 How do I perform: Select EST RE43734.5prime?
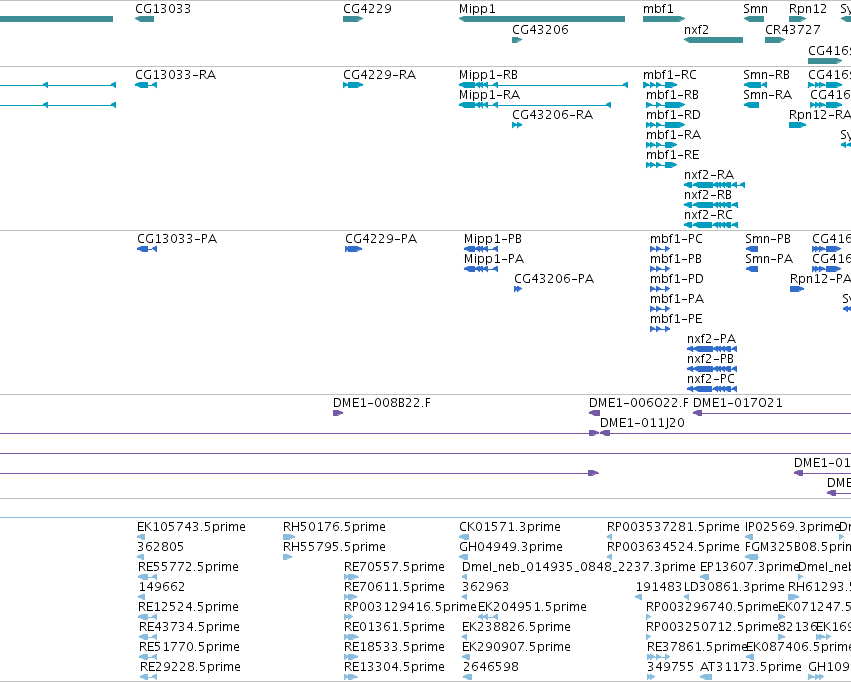tap(148, 637)
